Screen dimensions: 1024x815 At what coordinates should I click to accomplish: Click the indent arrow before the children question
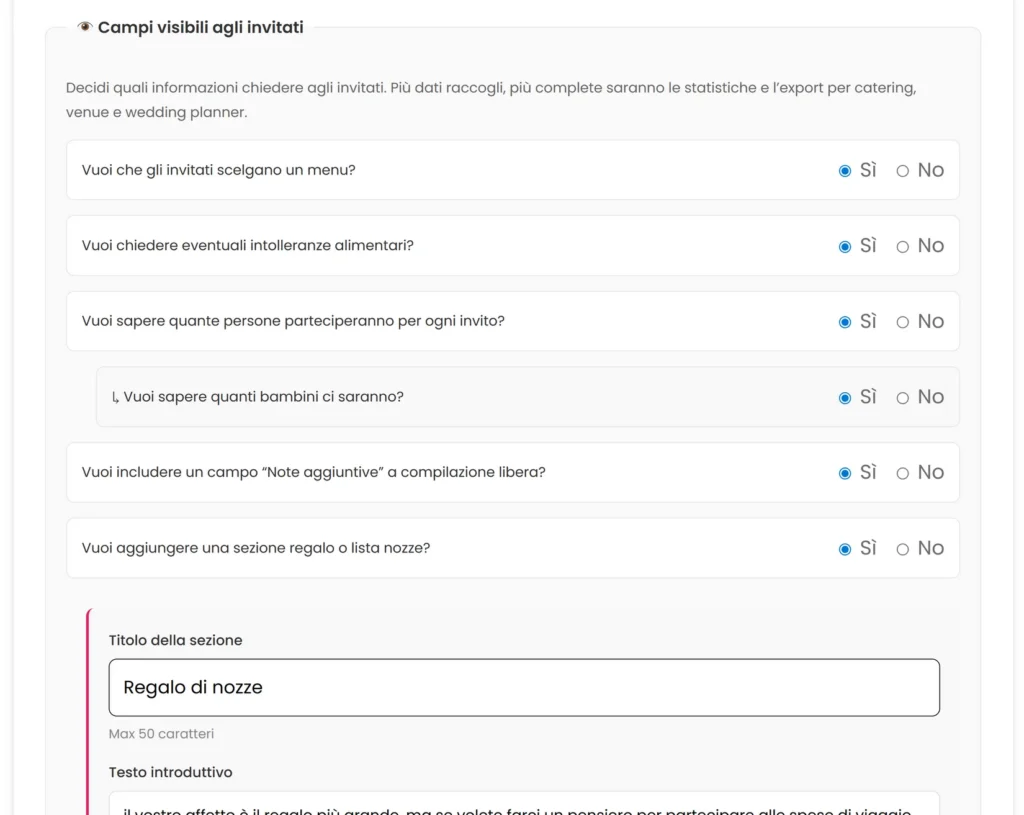(115, 397)
